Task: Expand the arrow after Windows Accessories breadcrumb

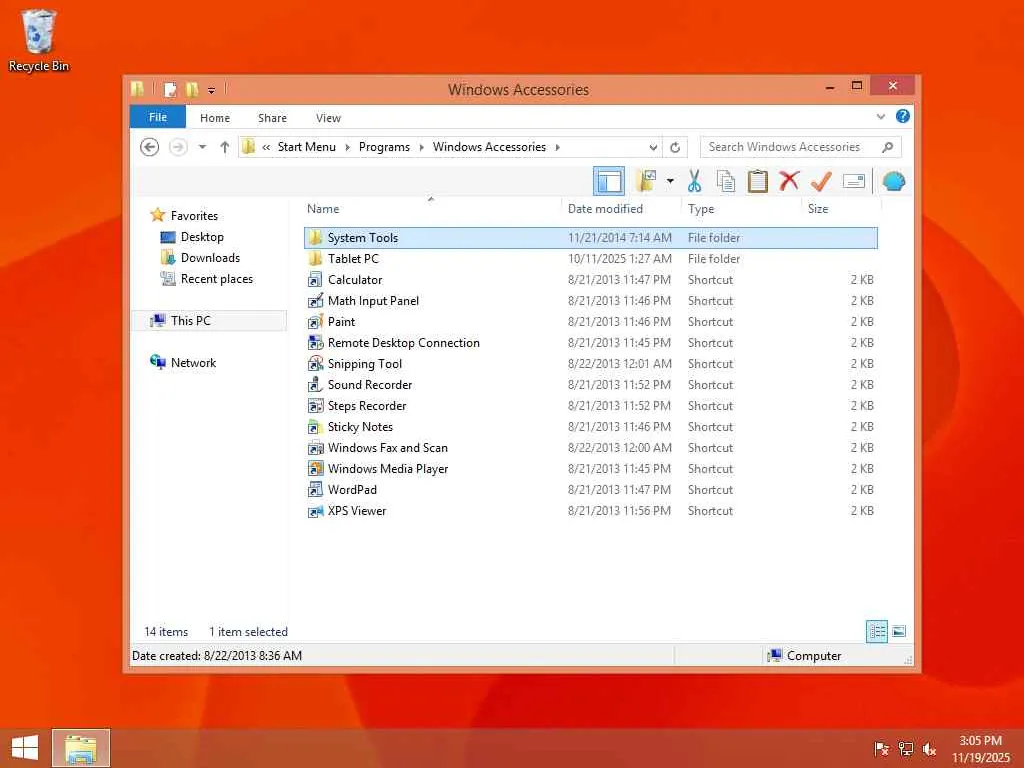Action: click(557, 148)
